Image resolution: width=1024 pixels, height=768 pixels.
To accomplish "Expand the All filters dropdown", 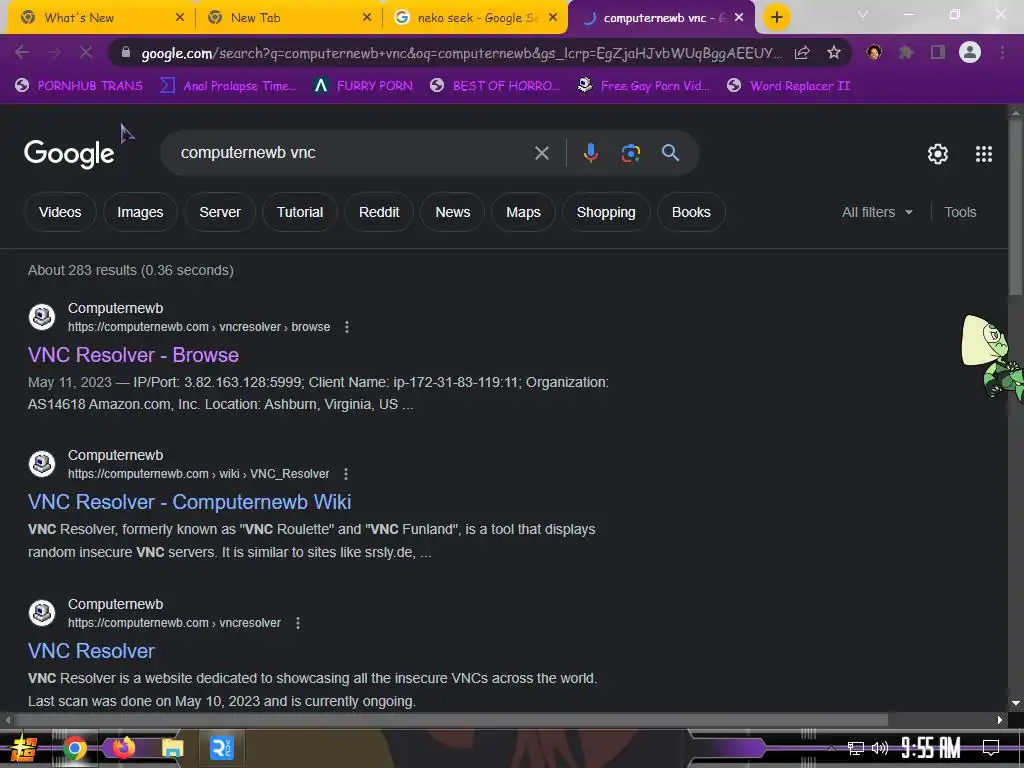I will (877, 212).
